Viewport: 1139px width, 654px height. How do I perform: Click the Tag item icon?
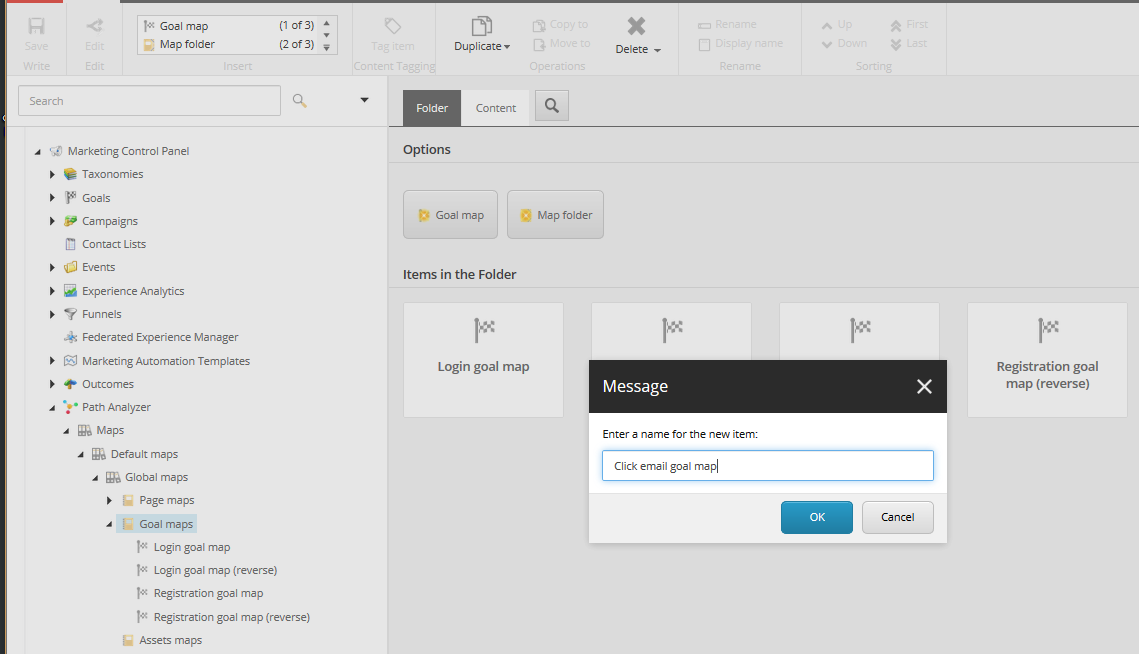pyautogui.click(x=392, y=27)
